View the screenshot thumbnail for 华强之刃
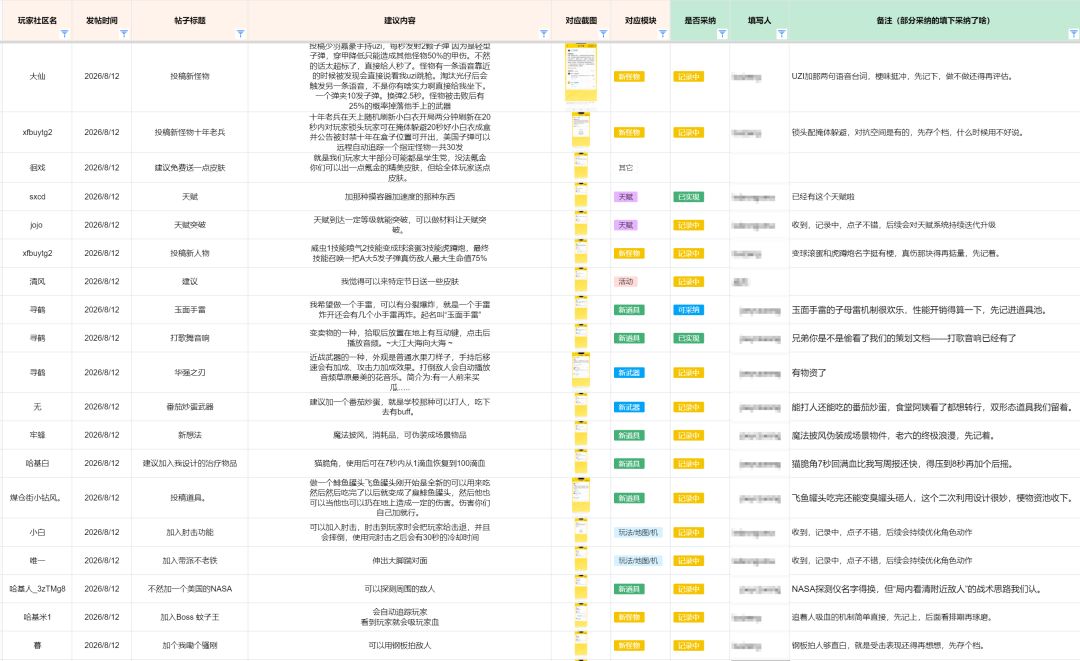The image size is (1080, 661). 581,370
